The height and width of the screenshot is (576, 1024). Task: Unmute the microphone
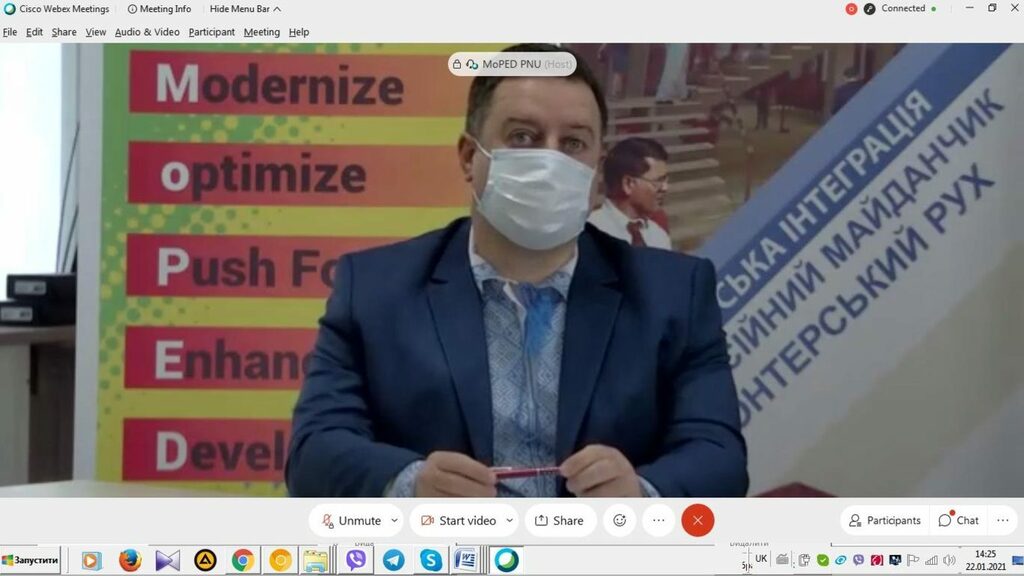(x=350, y=520)
